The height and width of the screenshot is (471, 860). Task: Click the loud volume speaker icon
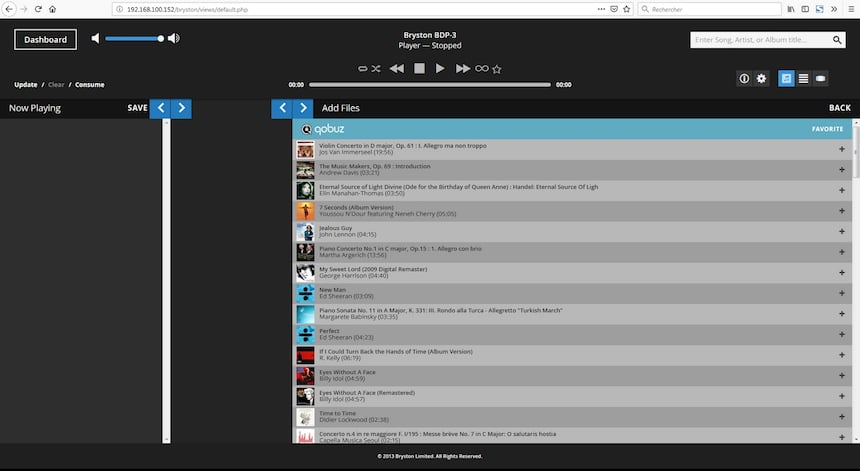(174, 38)
